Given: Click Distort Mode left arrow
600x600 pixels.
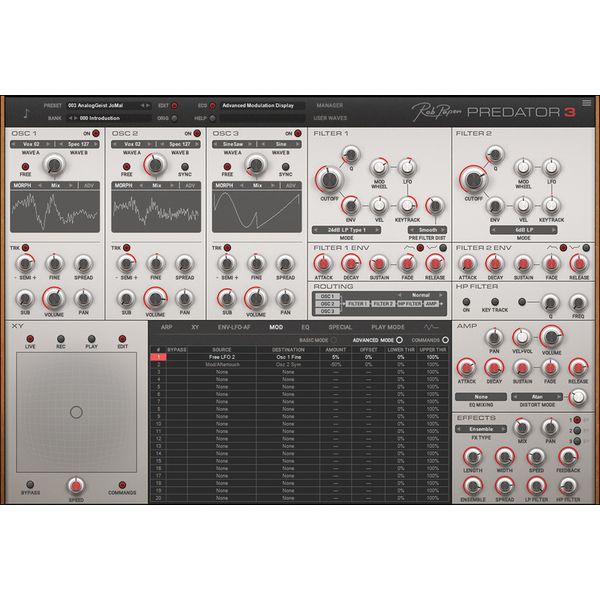Looking at the screenshot, I should click(515, 397).
